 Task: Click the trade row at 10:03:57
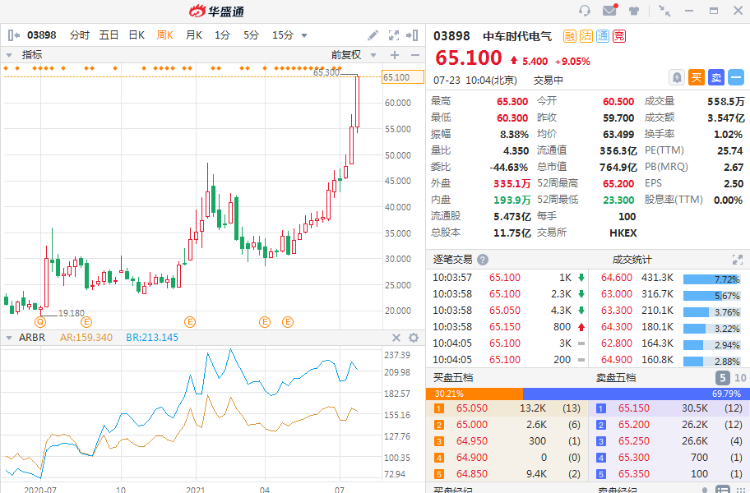pyautogui.click(x=508, y=277)
